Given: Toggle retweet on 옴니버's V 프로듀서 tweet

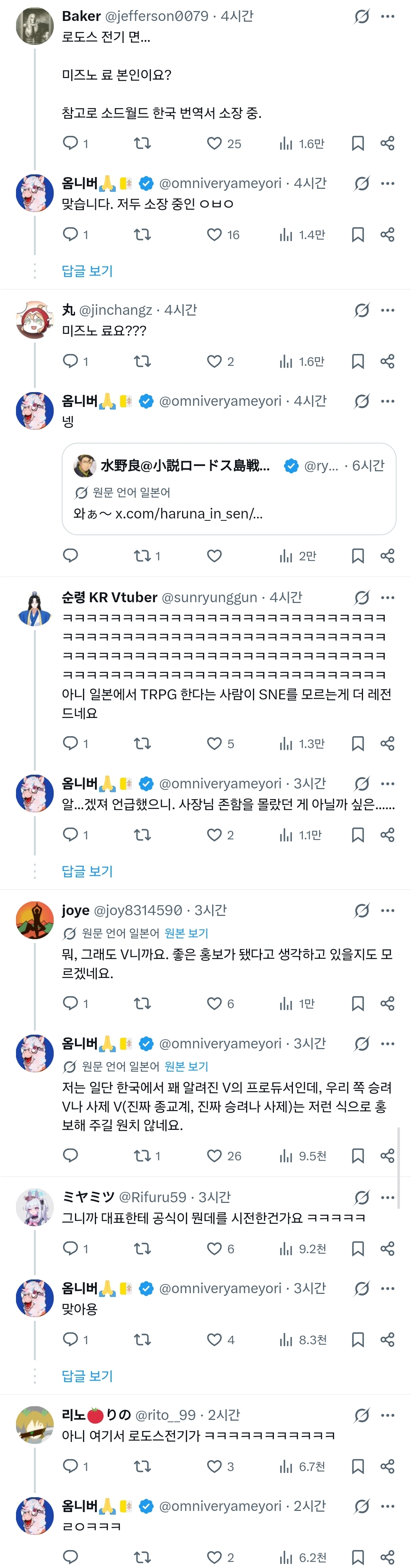Looking at the screenshot, I should (x=142, y=1155).
